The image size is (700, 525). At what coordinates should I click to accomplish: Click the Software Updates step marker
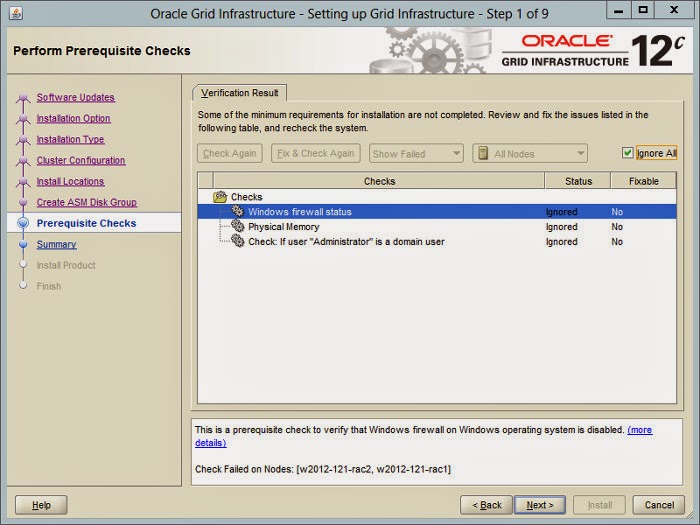pyautogui.click(x=23, y=98)
